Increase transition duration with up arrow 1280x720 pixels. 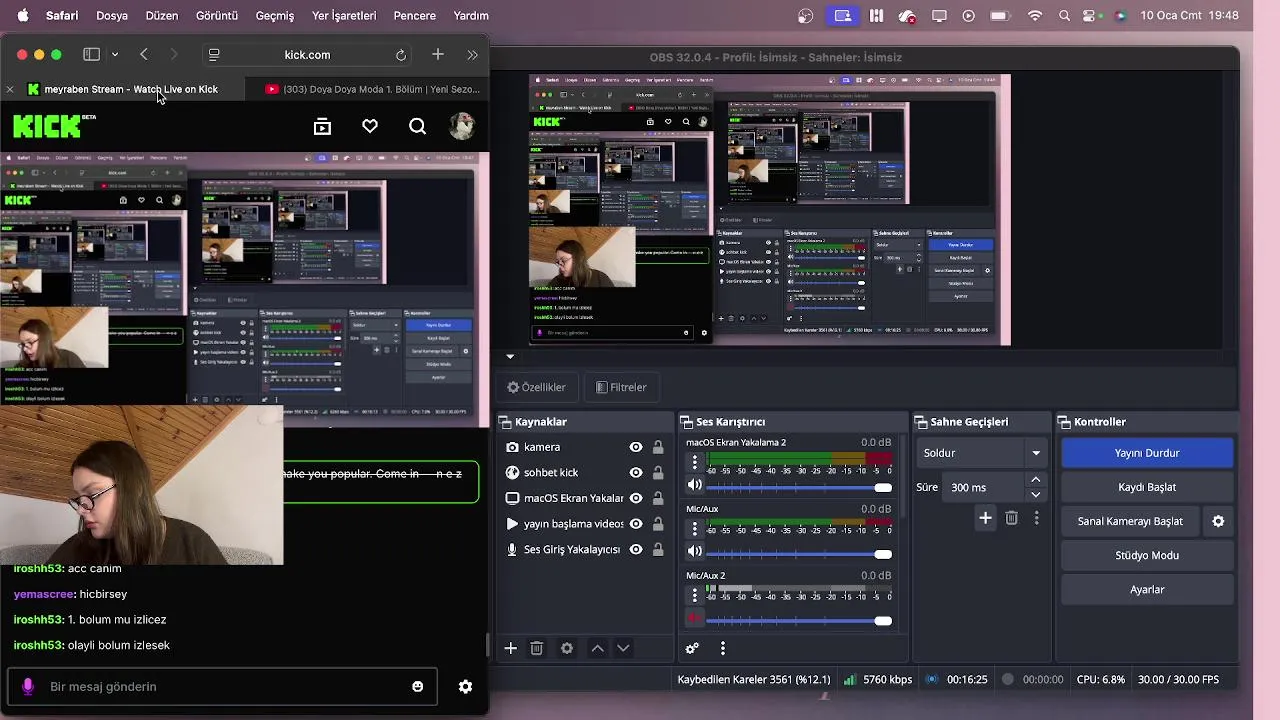tap(1036, 481)
